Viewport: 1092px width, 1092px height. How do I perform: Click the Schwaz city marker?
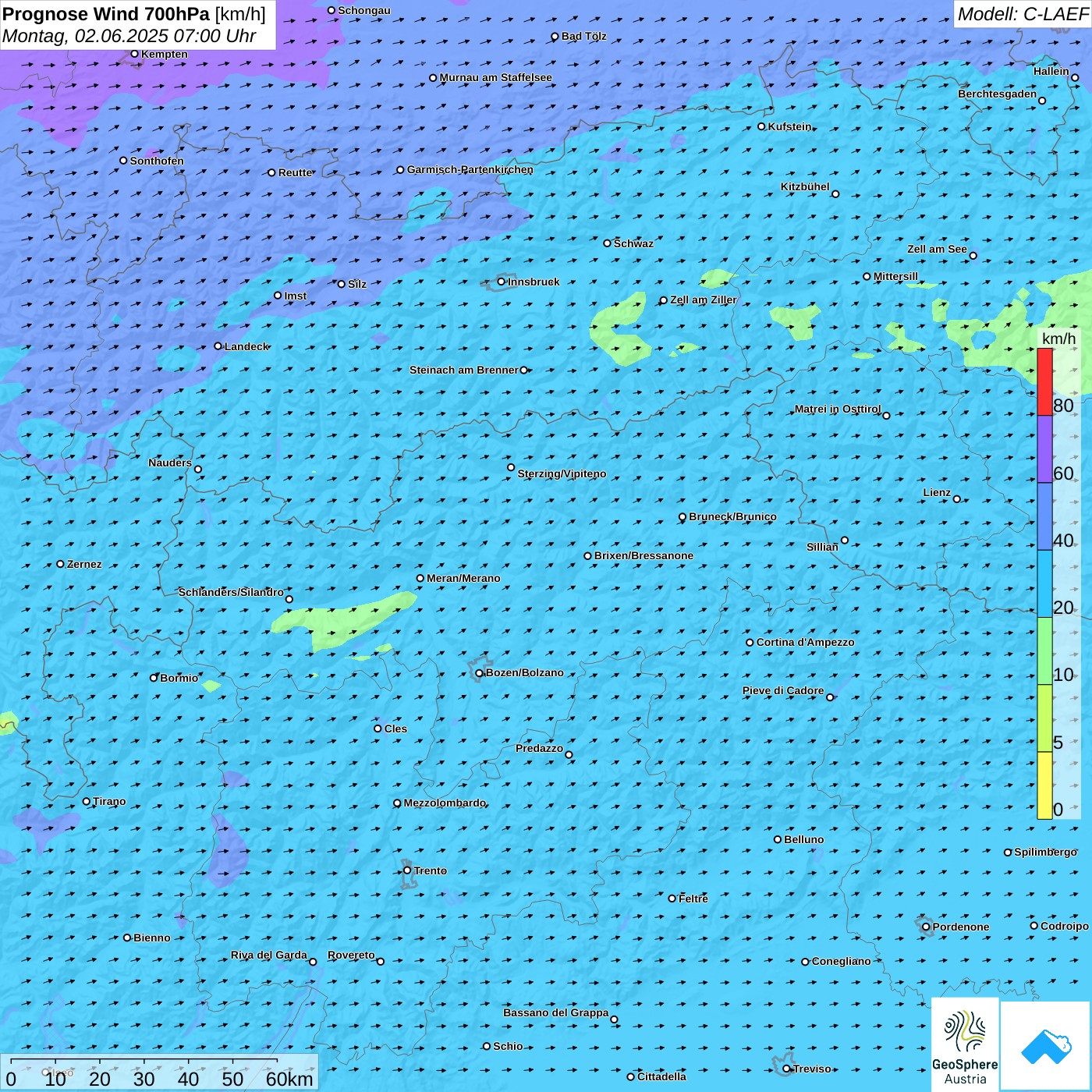(x=608, y=243)
